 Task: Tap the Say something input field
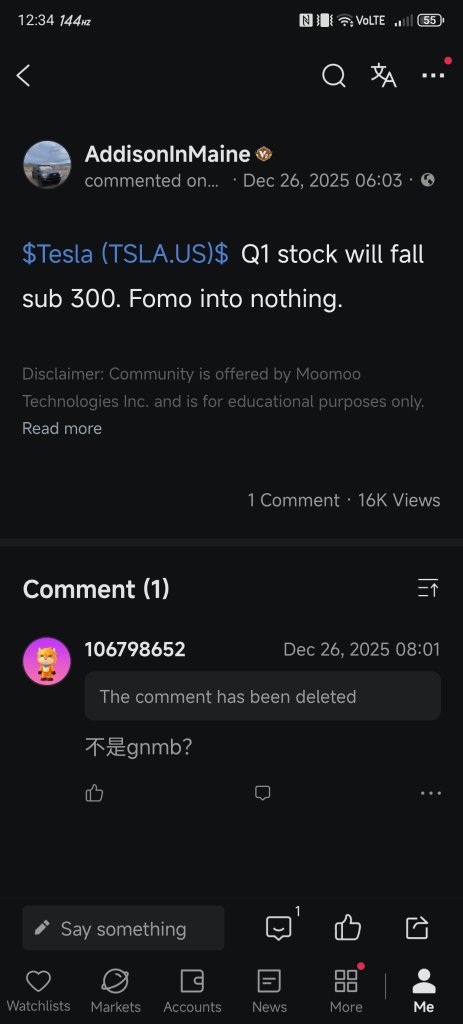pyautogui.click(x=123, y=927)
